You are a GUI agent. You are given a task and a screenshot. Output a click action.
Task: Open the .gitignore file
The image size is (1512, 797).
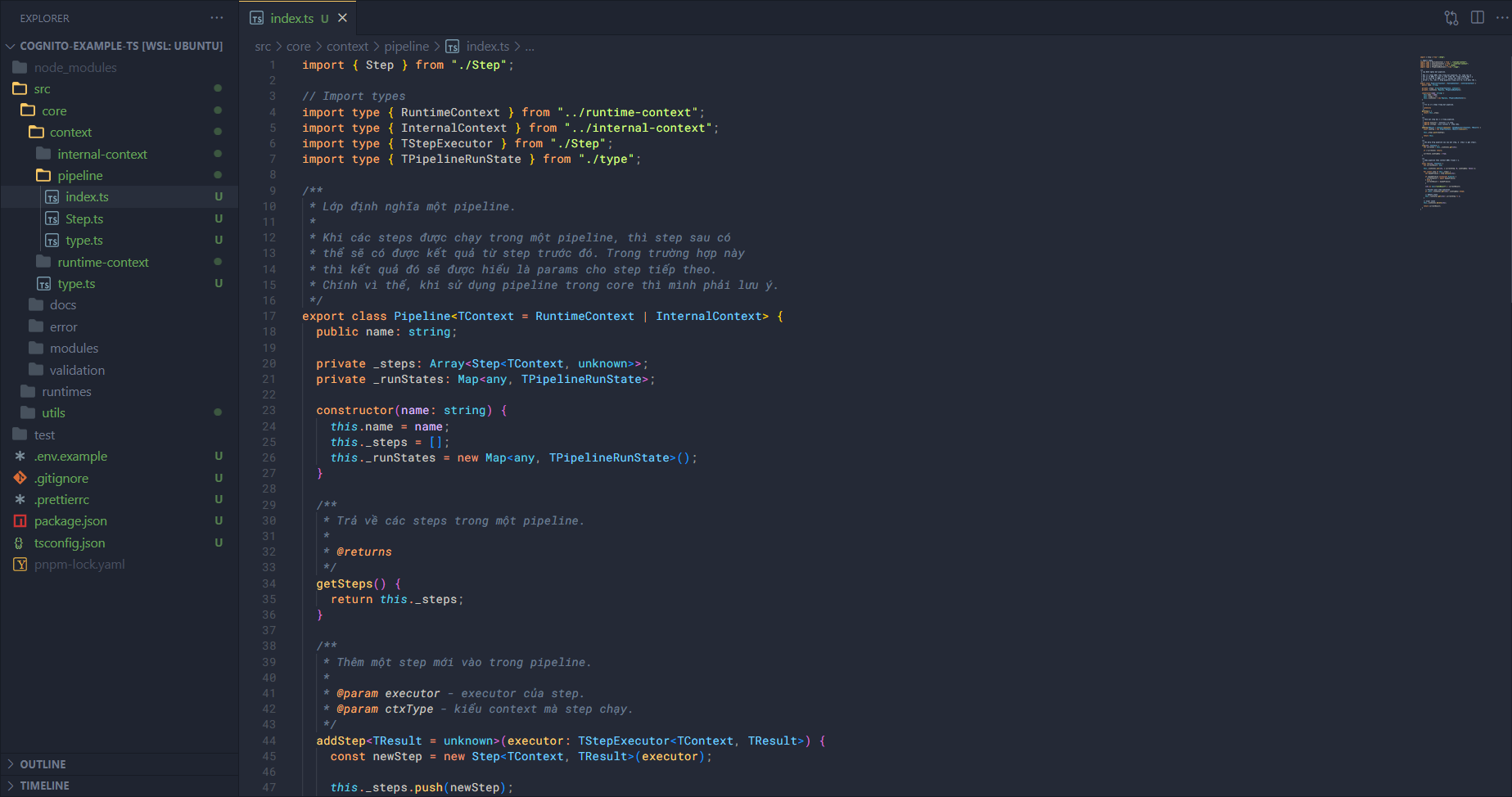61,479
